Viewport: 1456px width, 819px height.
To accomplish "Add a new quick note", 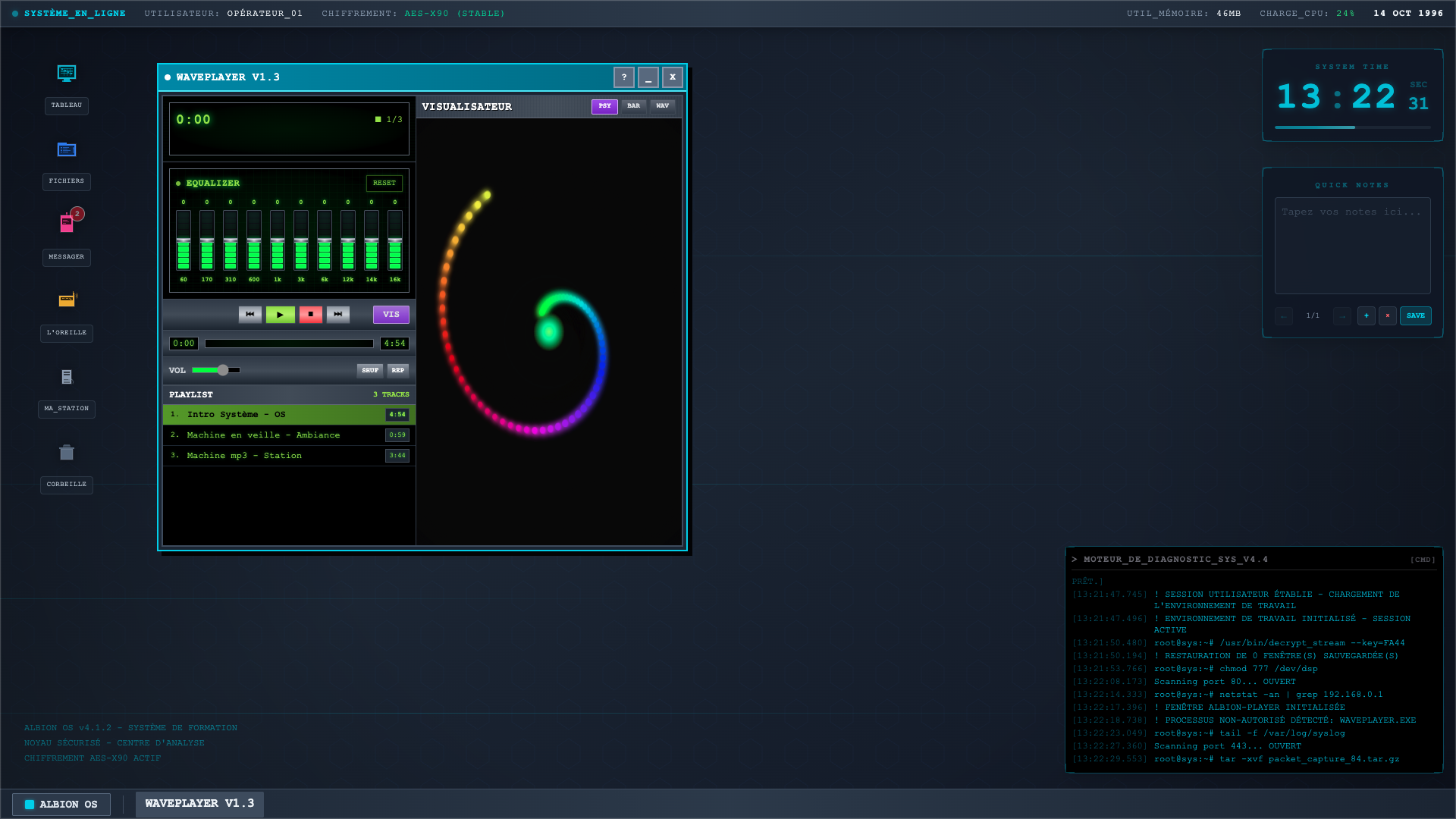I will (1366, 315).
